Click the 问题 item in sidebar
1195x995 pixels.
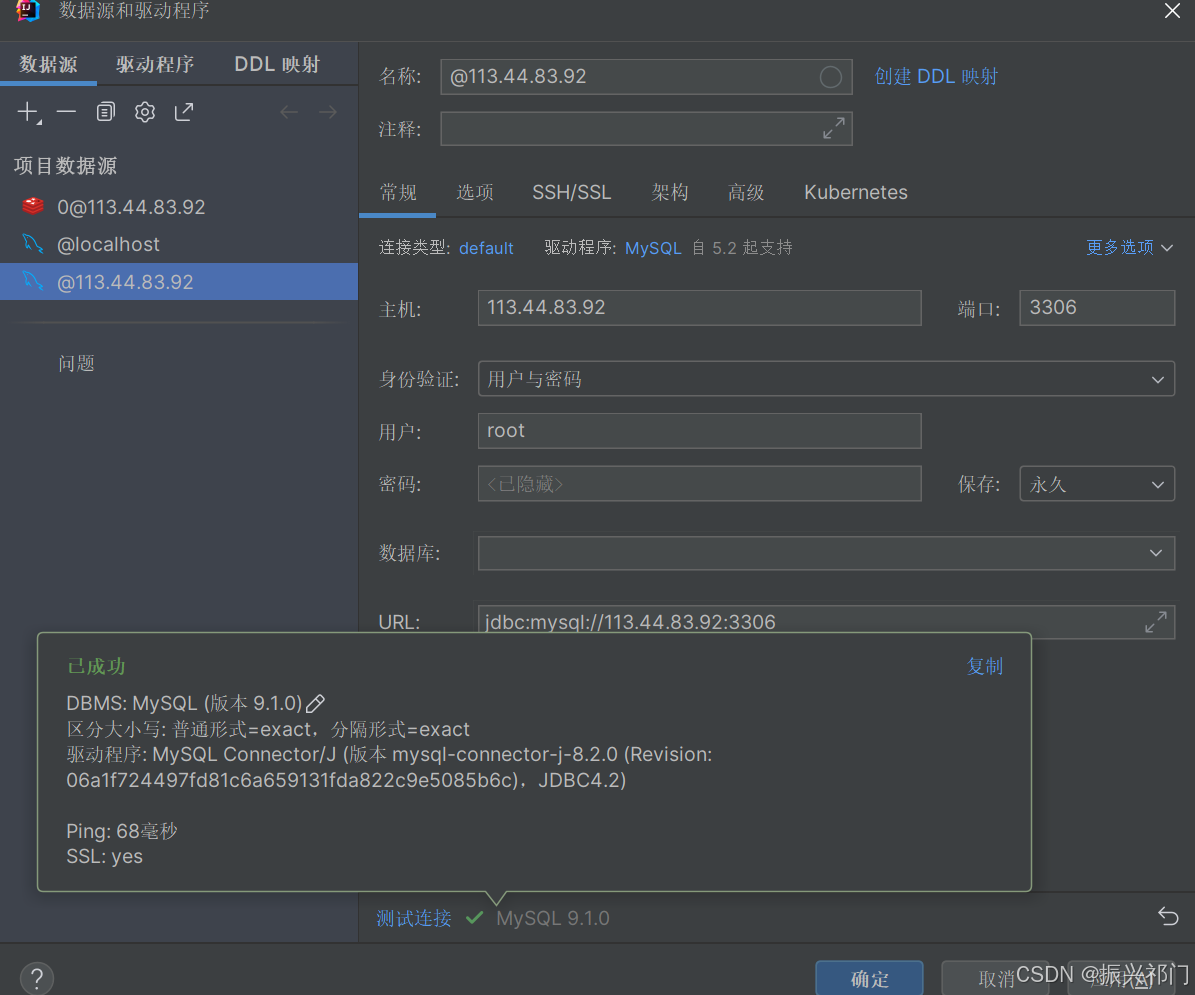(76, 363)
